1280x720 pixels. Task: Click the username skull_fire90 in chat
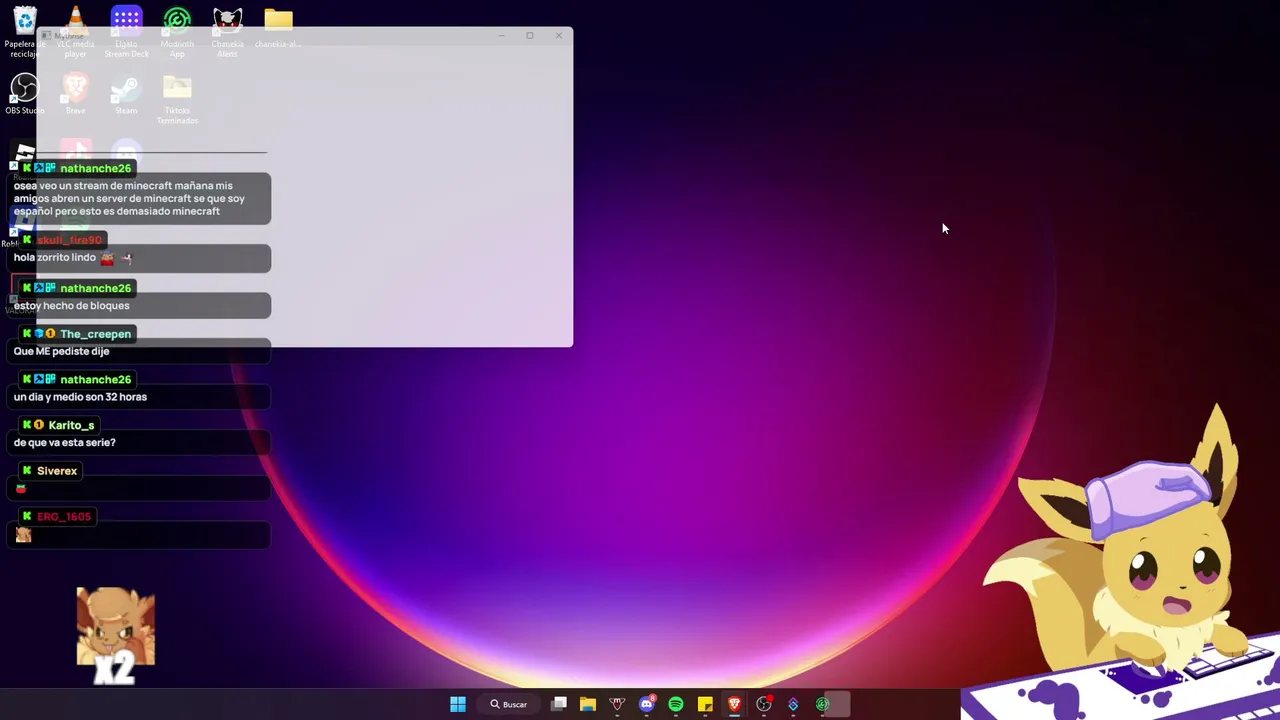click(x=69, y=240)
